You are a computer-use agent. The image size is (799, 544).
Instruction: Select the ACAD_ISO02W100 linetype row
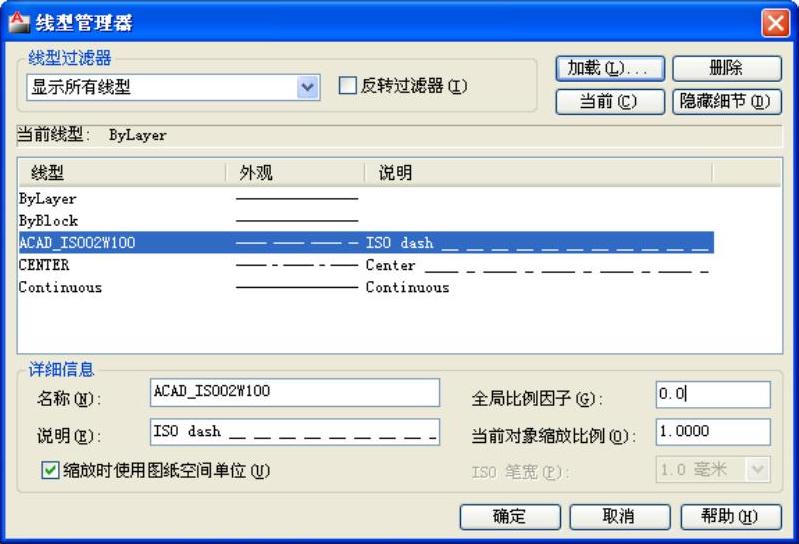(x=366, y=242)
